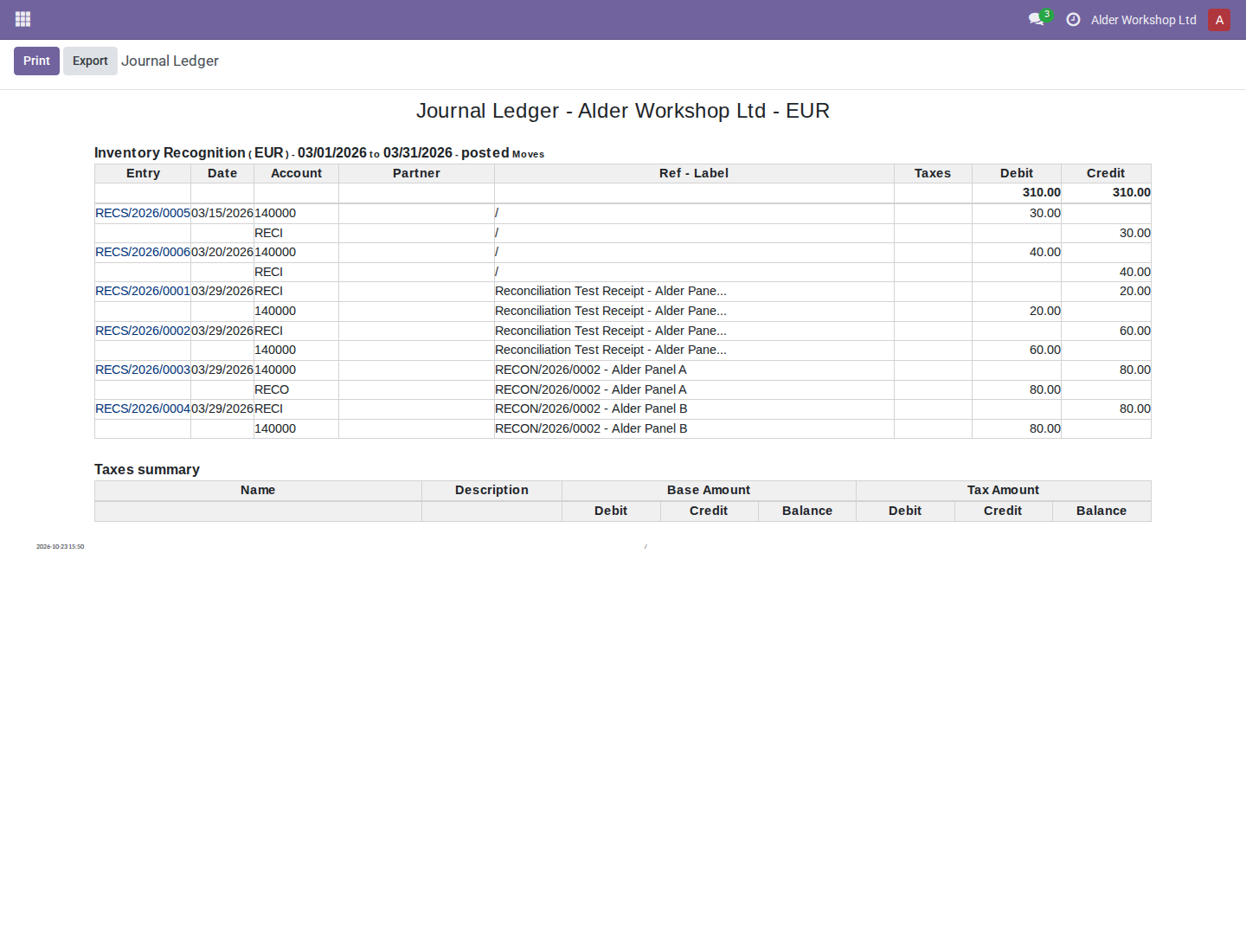Click the Export button
This screenshot has width=1246, height=952.
pyautogui.click(x=90, y=61)
